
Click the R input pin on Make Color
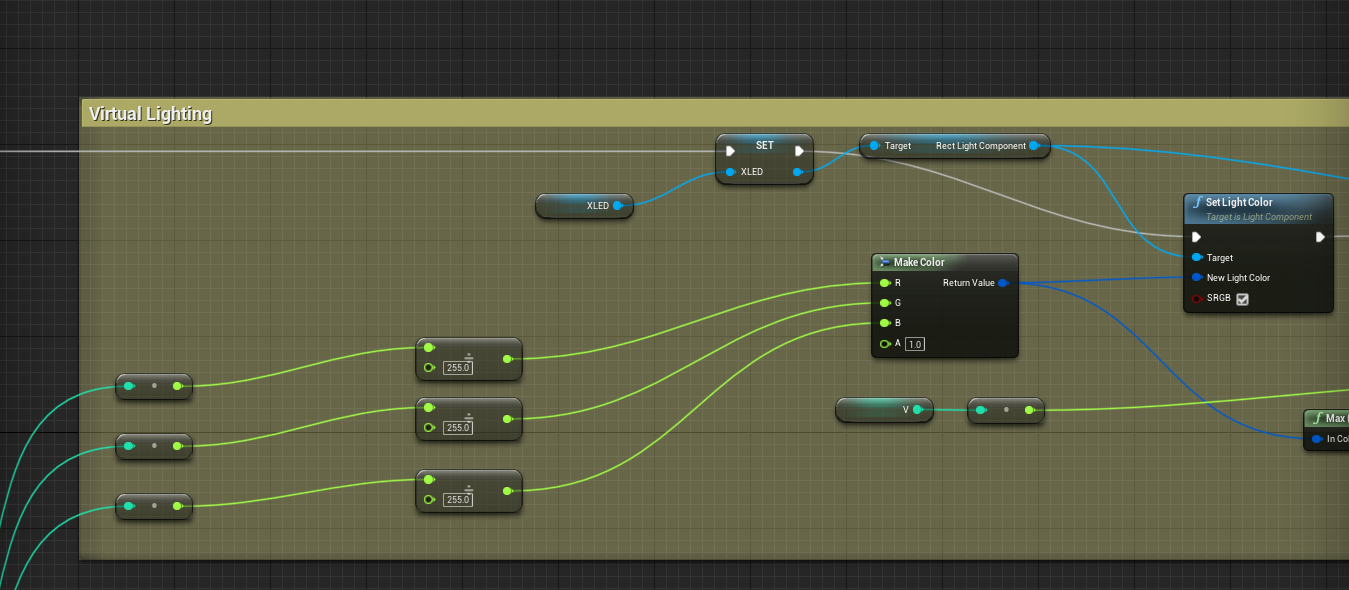pos(884,283)
